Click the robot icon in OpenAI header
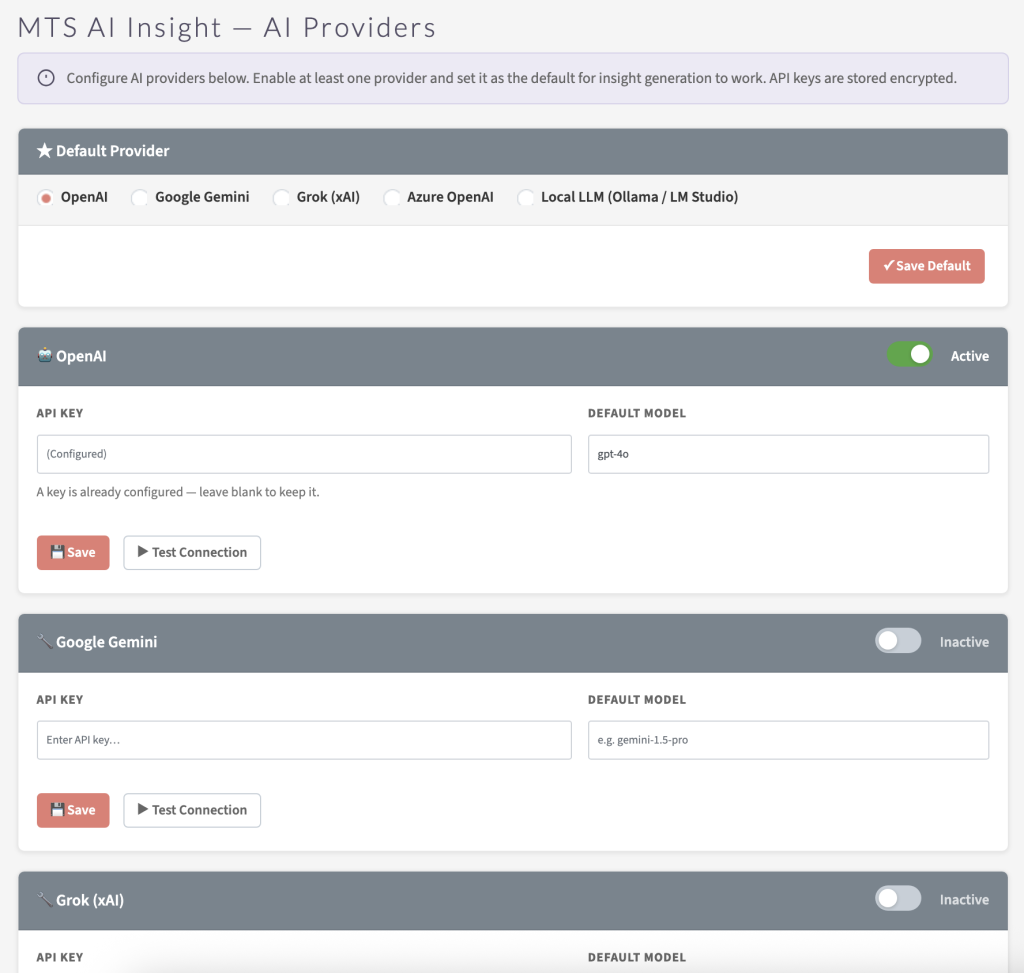Screen dimensions: 1024x973 tap(45, 356)
